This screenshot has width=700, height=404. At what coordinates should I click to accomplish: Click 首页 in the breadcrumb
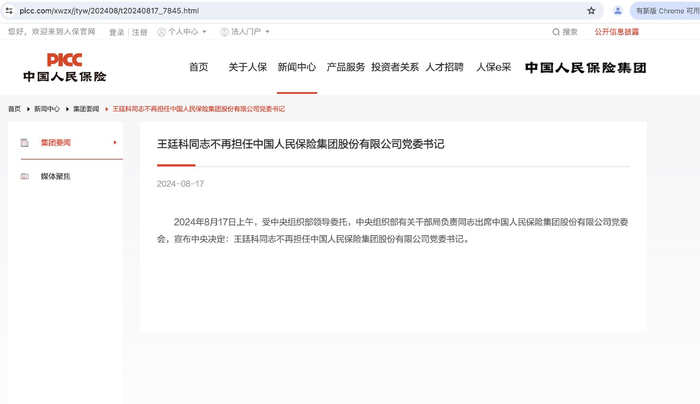14,109
